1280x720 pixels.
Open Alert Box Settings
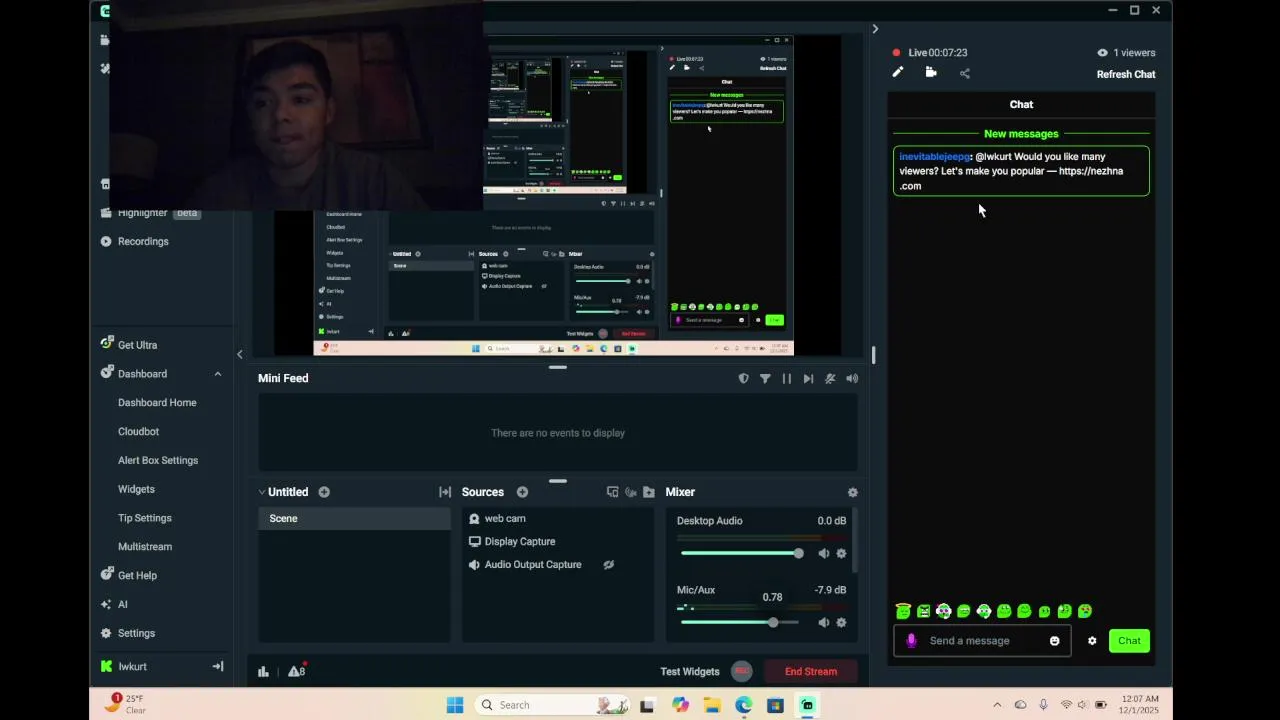[x=158, y=461]
